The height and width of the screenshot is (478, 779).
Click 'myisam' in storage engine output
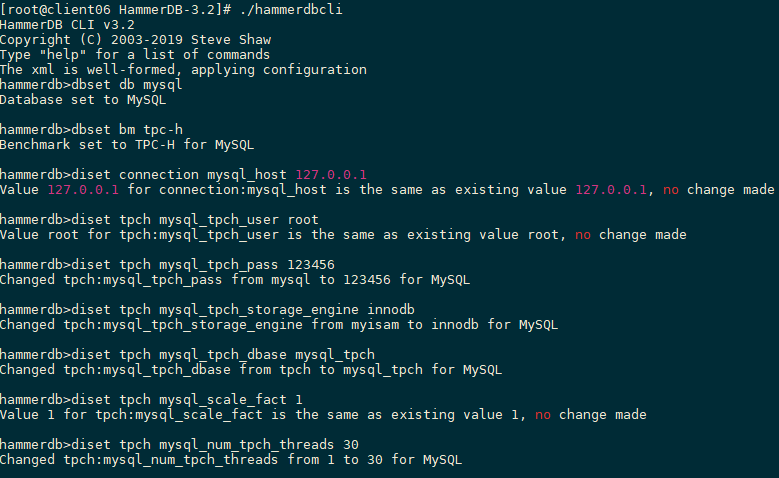click(375, 325)
